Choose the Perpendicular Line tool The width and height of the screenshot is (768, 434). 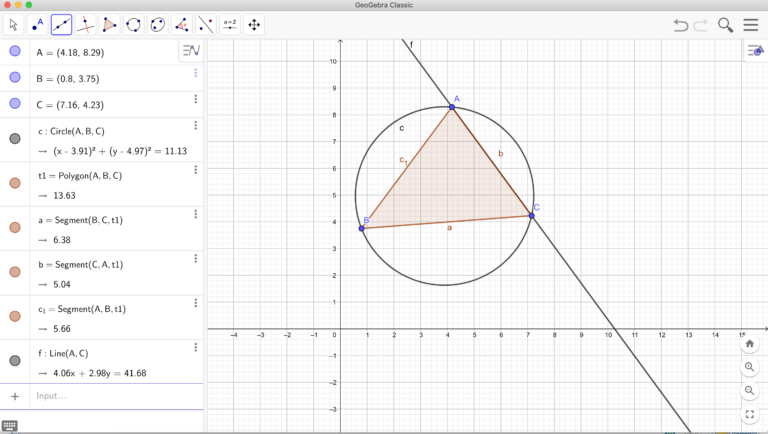coord(86,25)
